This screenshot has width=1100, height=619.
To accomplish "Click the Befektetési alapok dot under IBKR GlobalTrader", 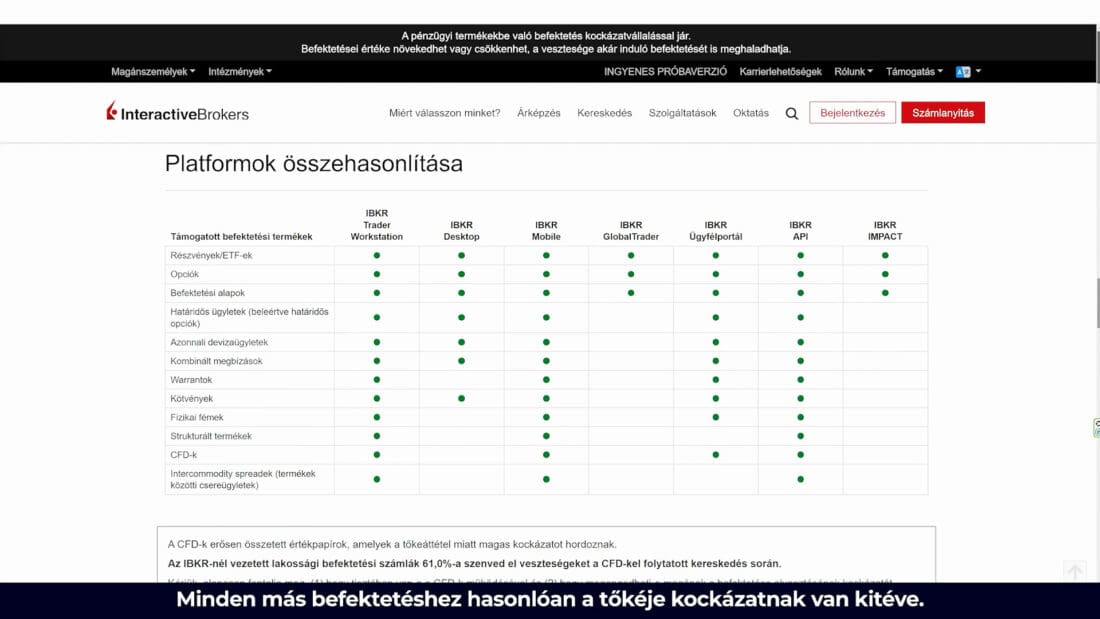I will [x=631, y=293].
